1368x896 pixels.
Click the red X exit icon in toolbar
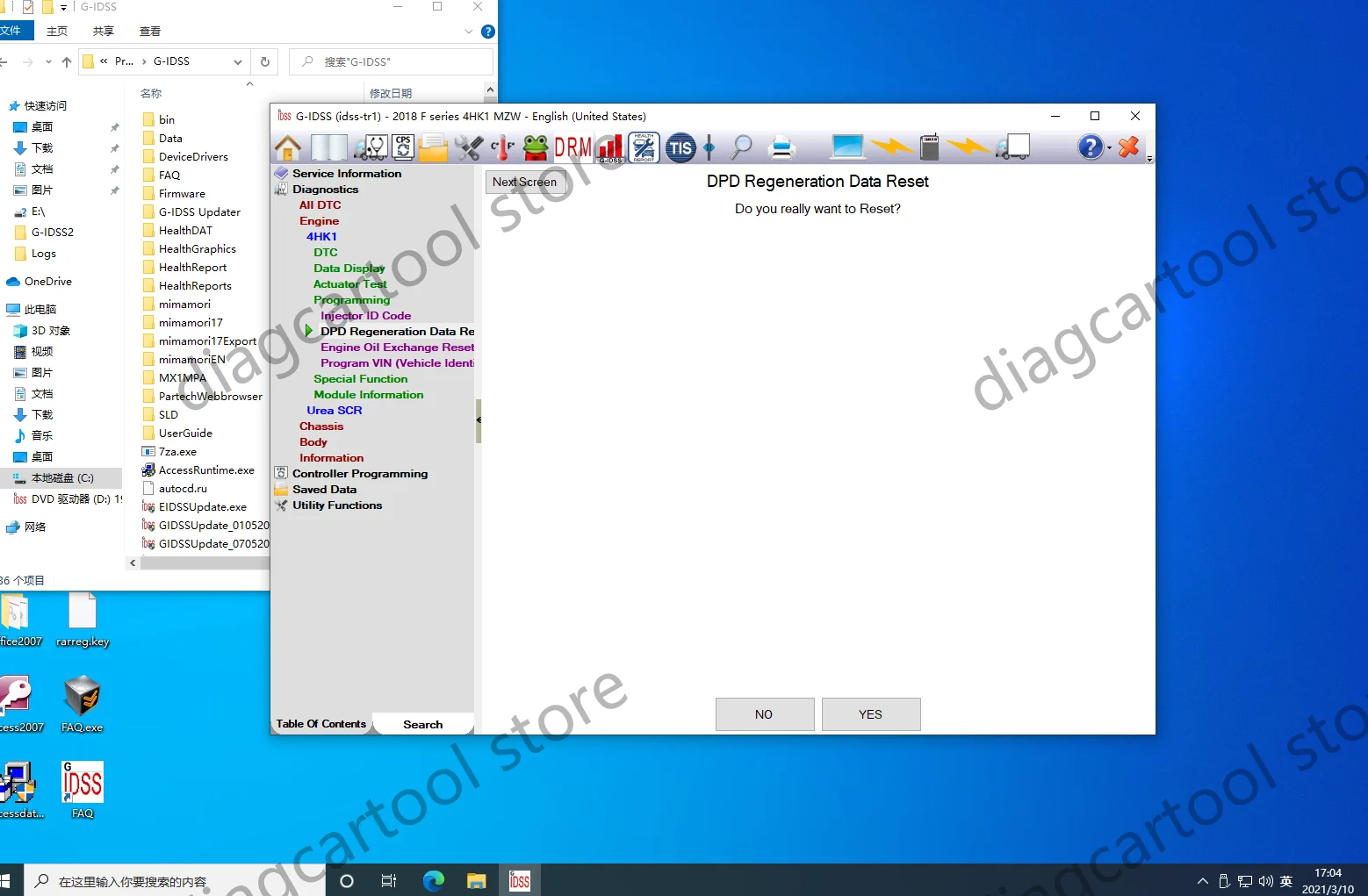(x=1129, y=147)
